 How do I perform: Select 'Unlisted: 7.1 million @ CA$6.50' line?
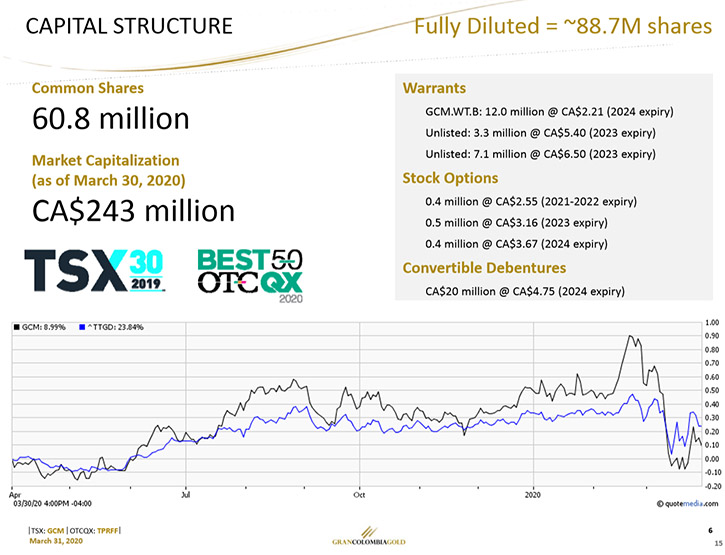pyautogui.click(x=541, y=154)
